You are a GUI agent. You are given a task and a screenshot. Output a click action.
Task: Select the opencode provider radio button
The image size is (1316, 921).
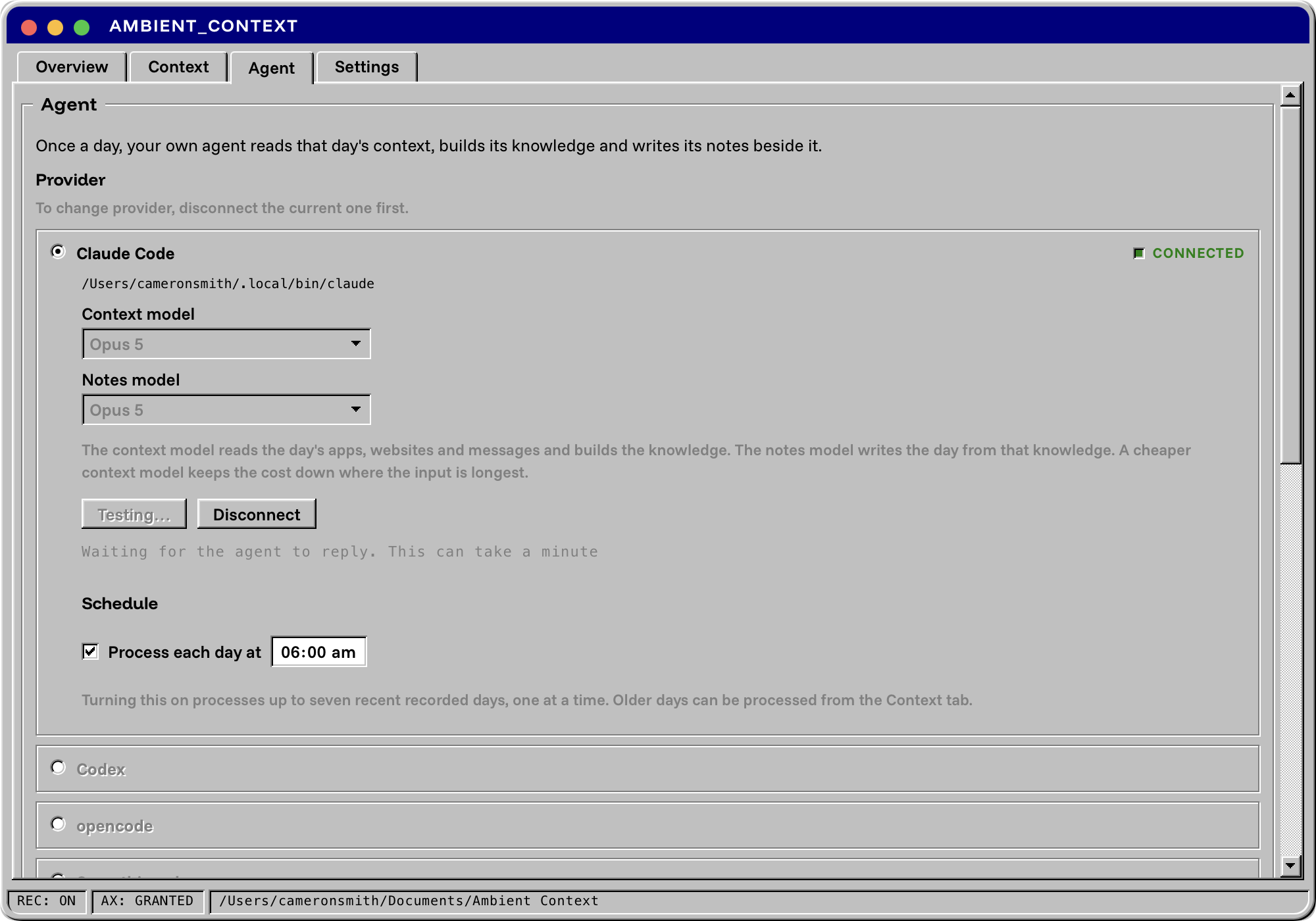(59, 824)
